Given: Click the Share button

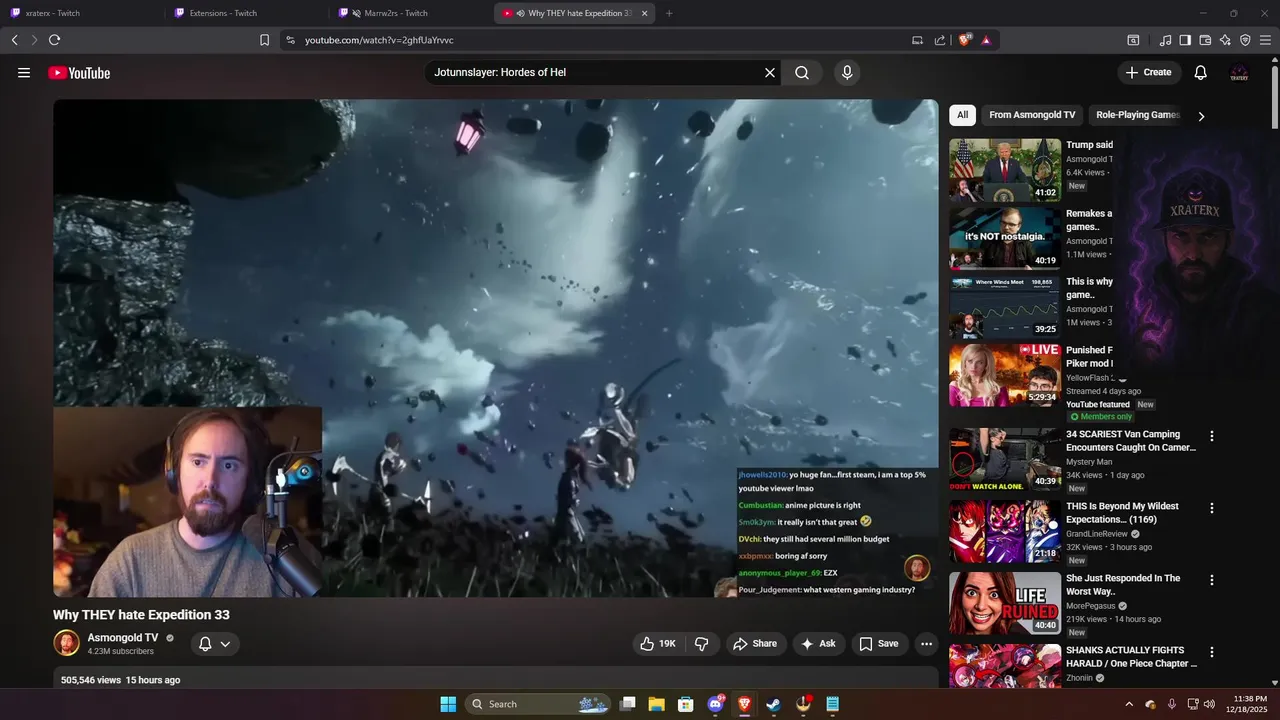Looking at the screenshot, I should click(755, 644).
